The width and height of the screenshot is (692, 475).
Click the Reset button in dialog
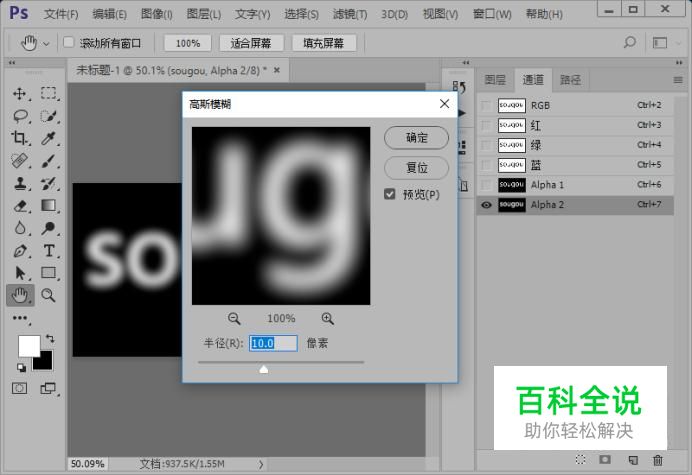[x=417, y=168]
